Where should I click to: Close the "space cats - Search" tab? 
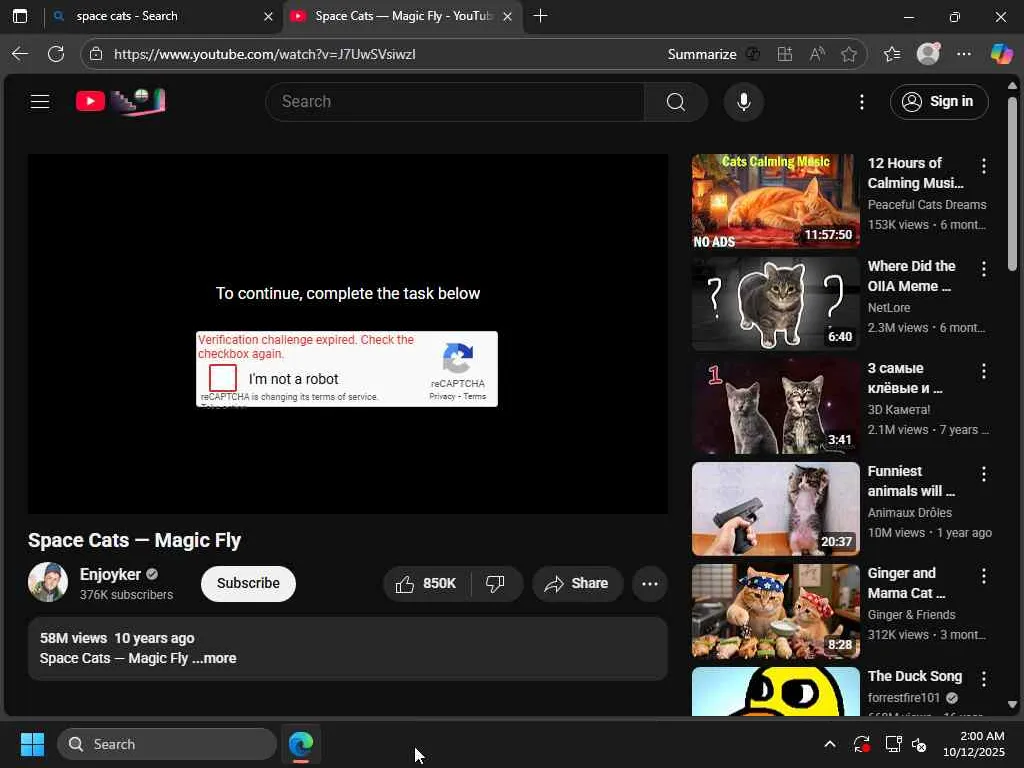[x=268, y=16]
